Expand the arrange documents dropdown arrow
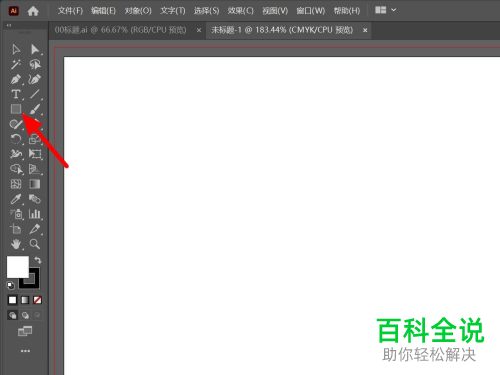 394,10
